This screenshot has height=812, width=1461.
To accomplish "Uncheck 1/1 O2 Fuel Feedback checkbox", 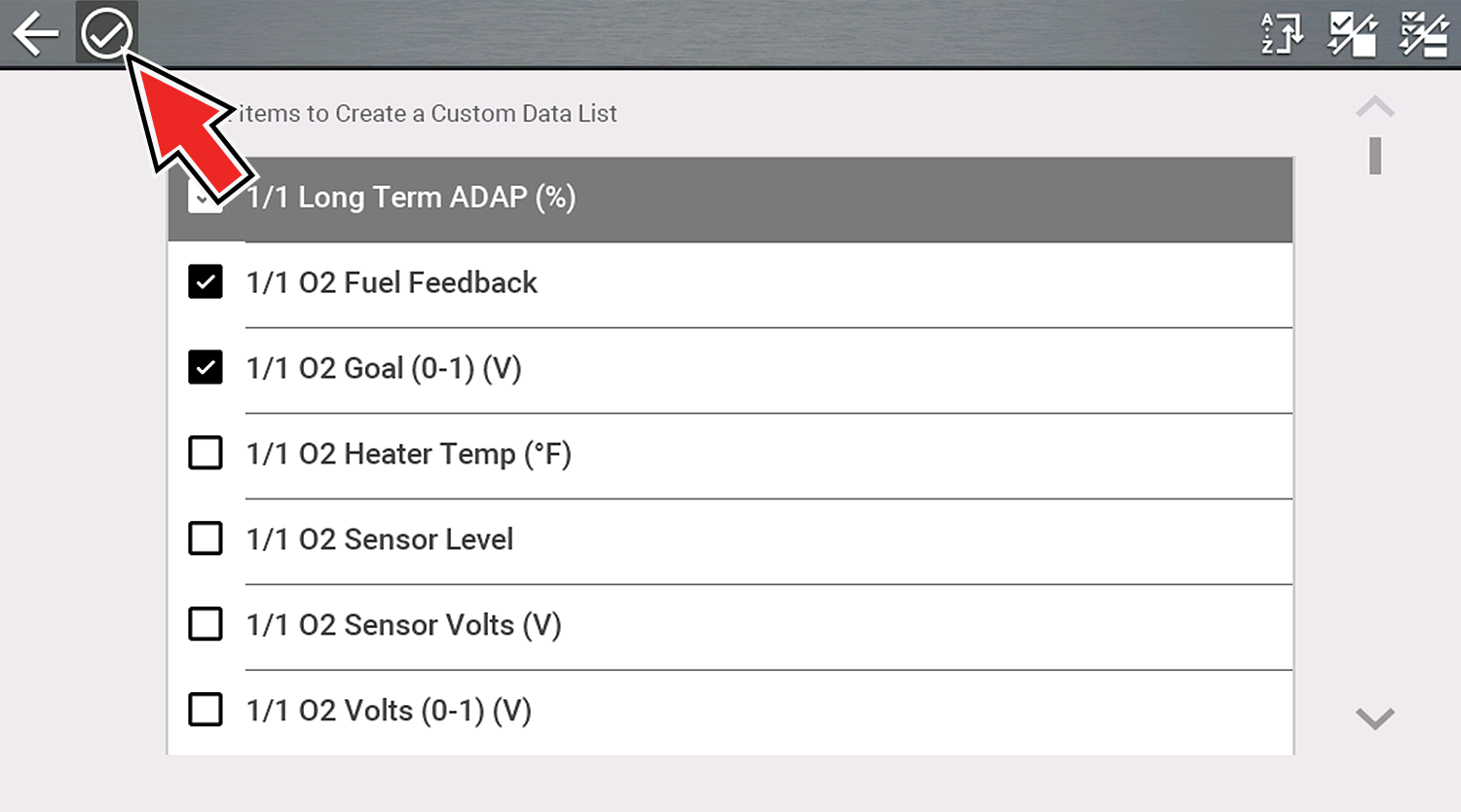I will (x=206, y=282).
